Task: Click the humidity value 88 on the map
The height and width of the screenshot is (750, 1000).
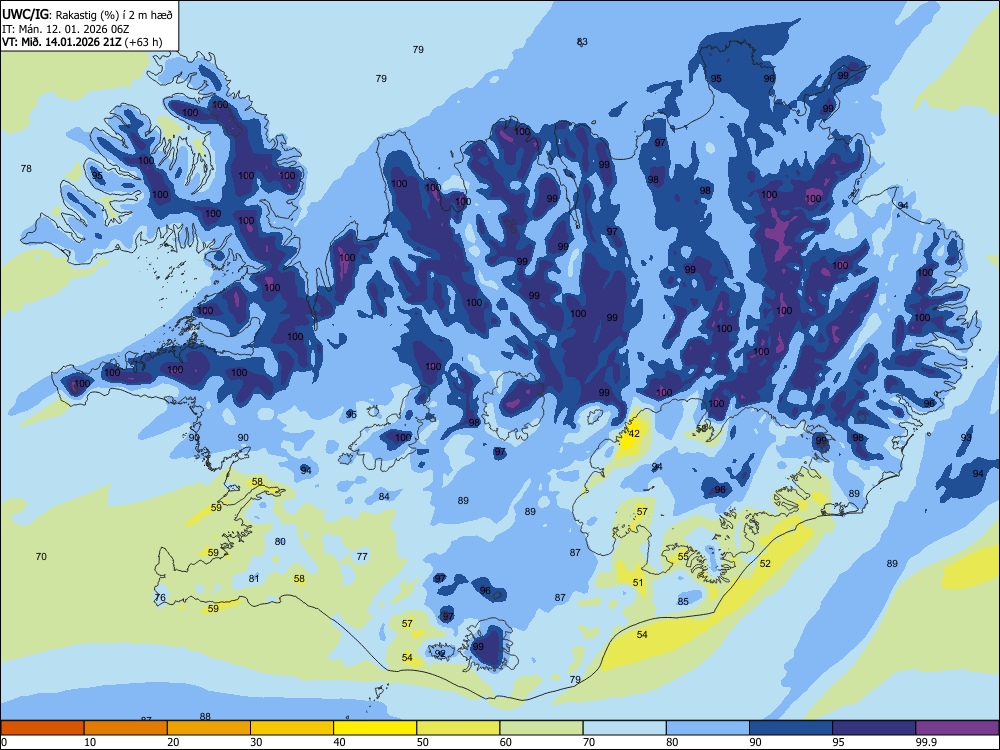Action: (205, 716)
